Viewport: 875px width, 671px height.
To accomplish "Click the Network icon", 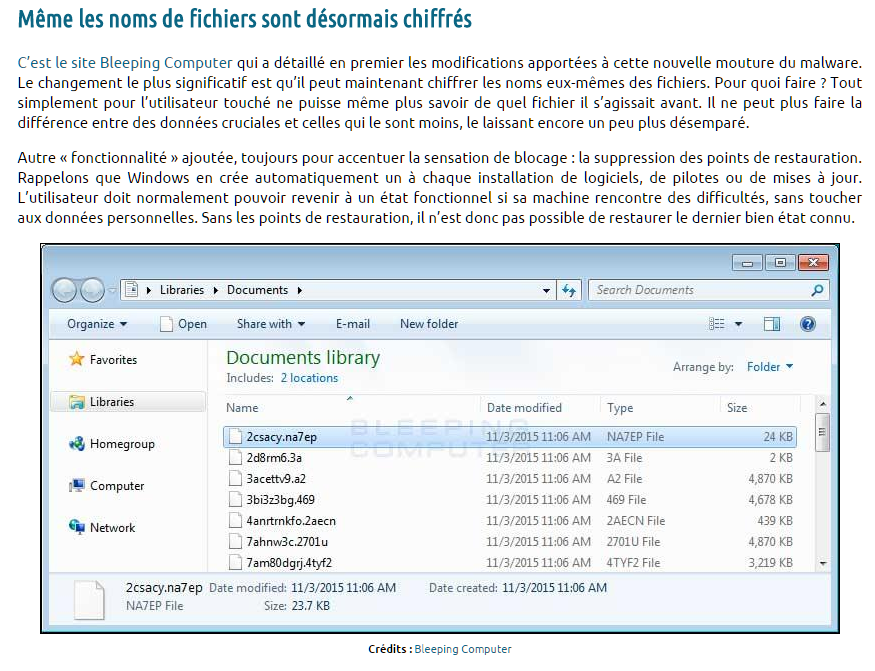I will click(76, 526).
